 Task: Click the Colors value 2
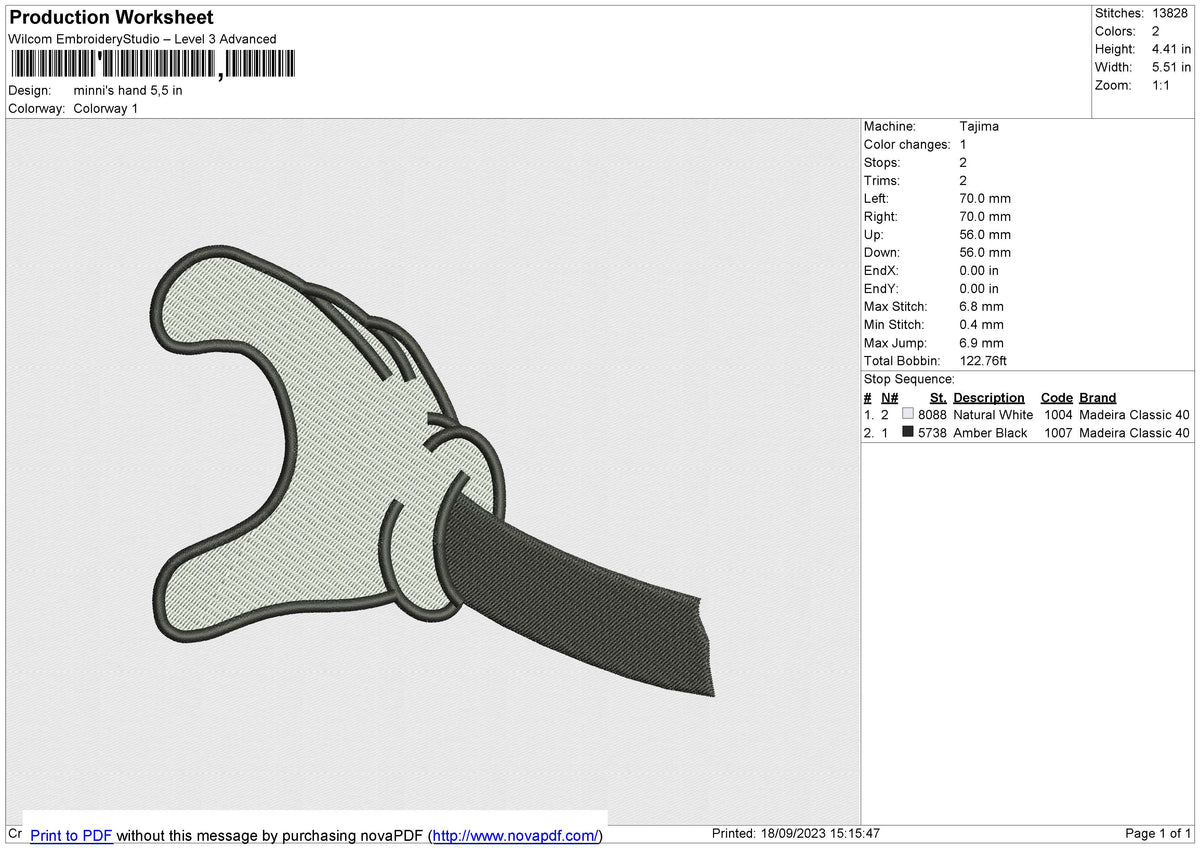(1156, 31)
